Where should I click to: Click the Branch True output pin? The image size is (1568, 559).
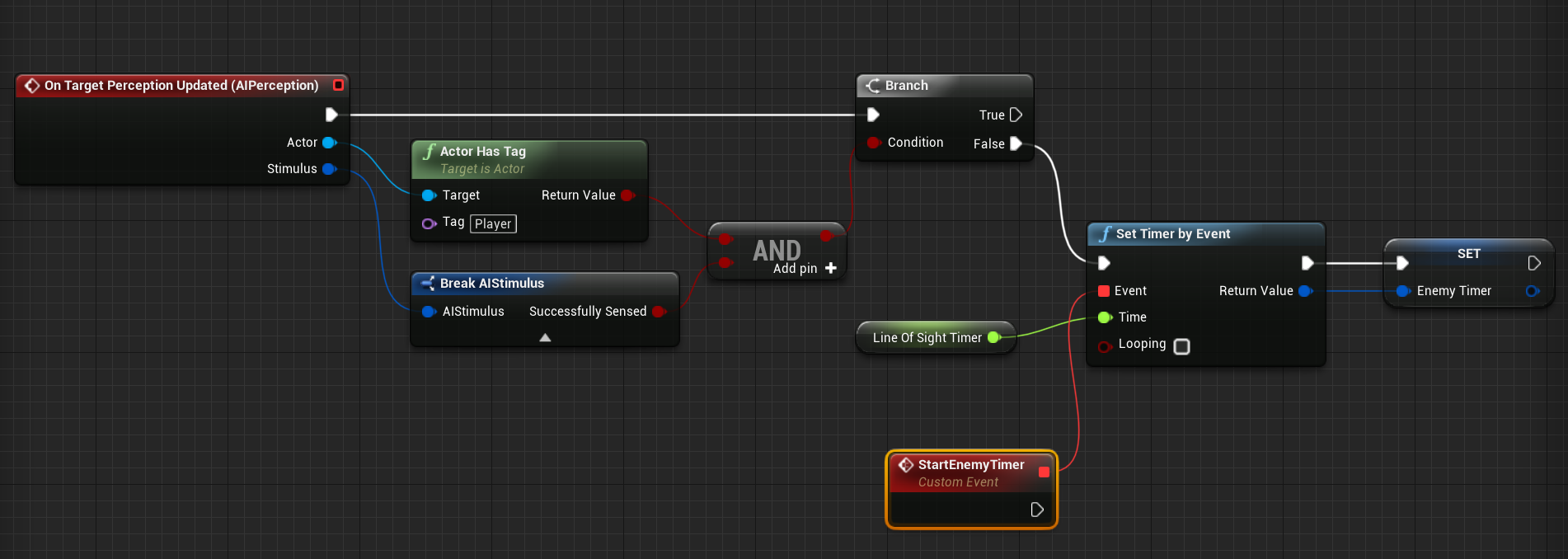[1016, 115]
